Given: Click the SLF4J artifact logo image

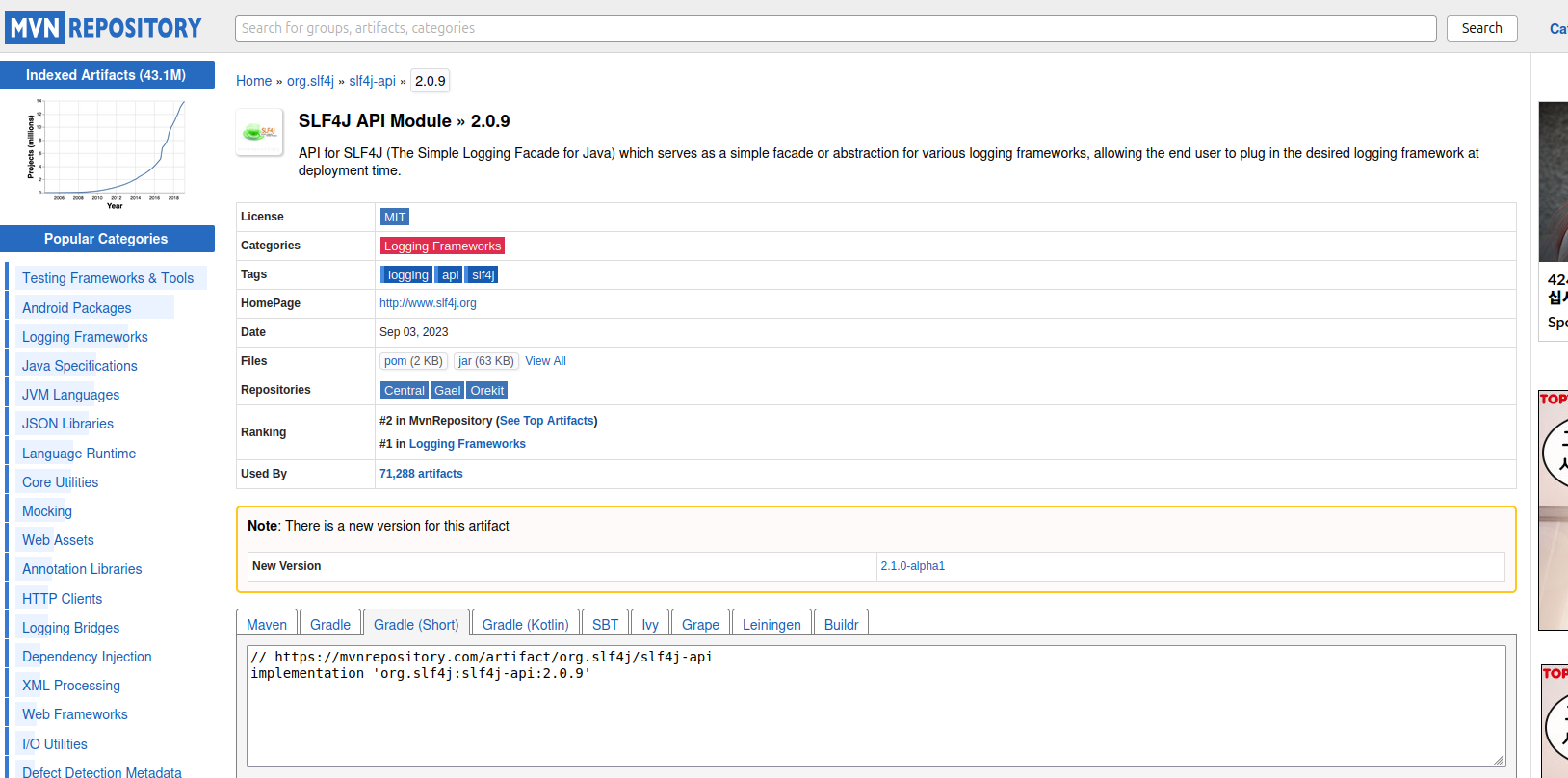Looking at the screenshot, I should (x=260, y=132).
